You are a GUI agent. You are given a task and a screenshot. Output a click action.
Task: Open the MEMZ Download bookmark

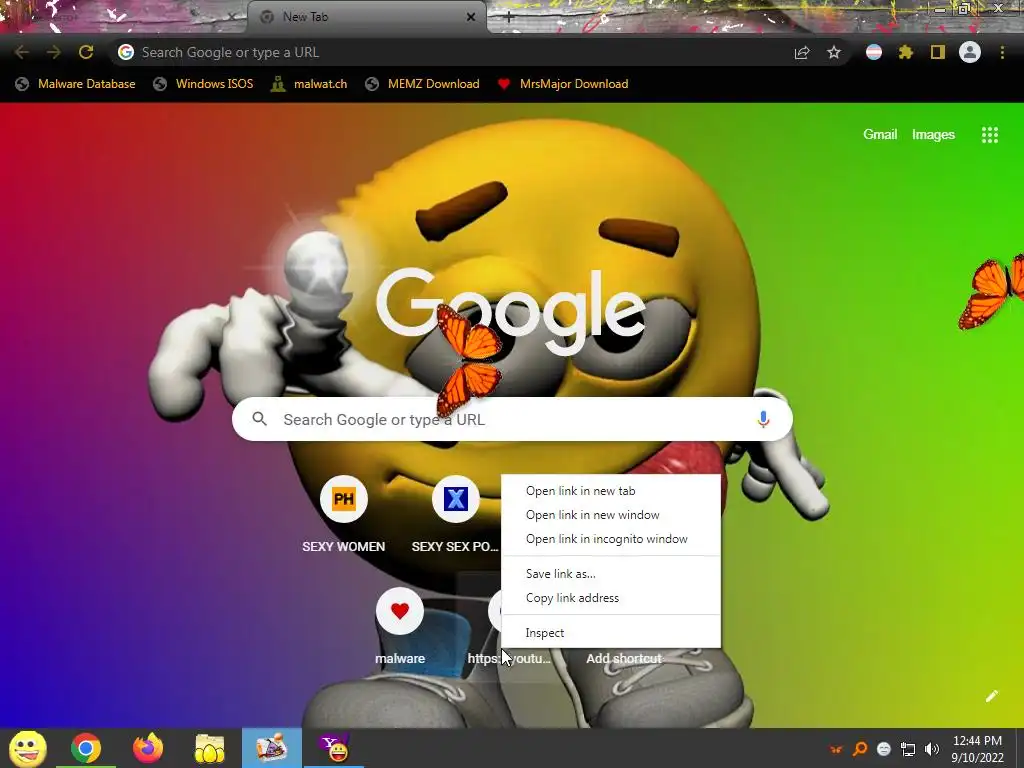423,84
